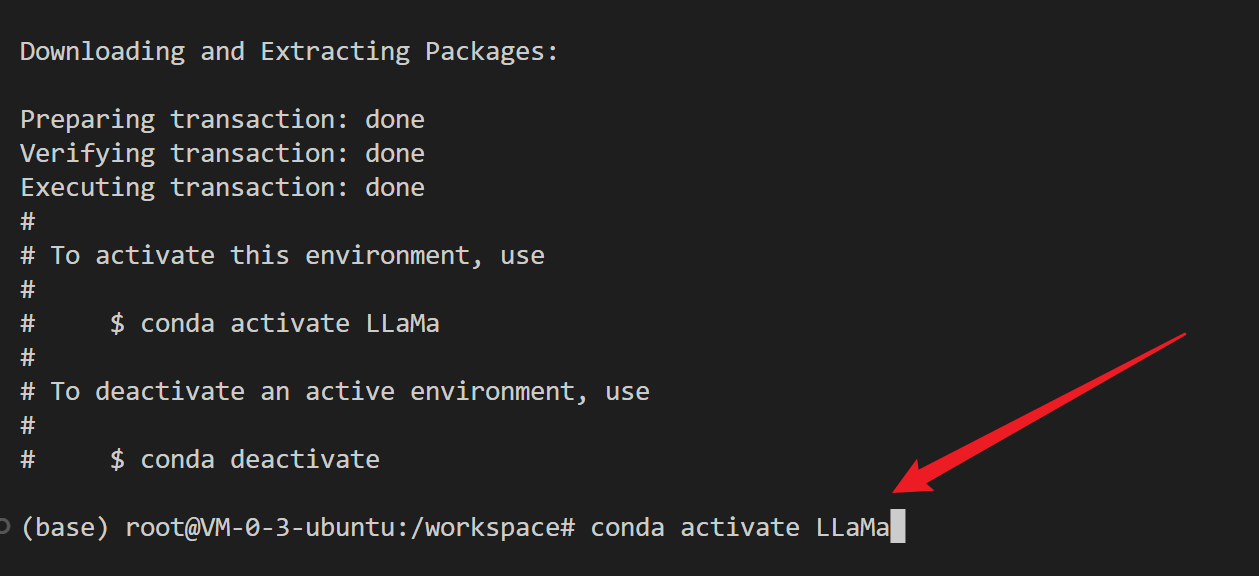This screenshot has height=576, width=1259.
Task: Click the "To activate this environment, use" line
Action: pyautogui.click(x=297, y=256)
